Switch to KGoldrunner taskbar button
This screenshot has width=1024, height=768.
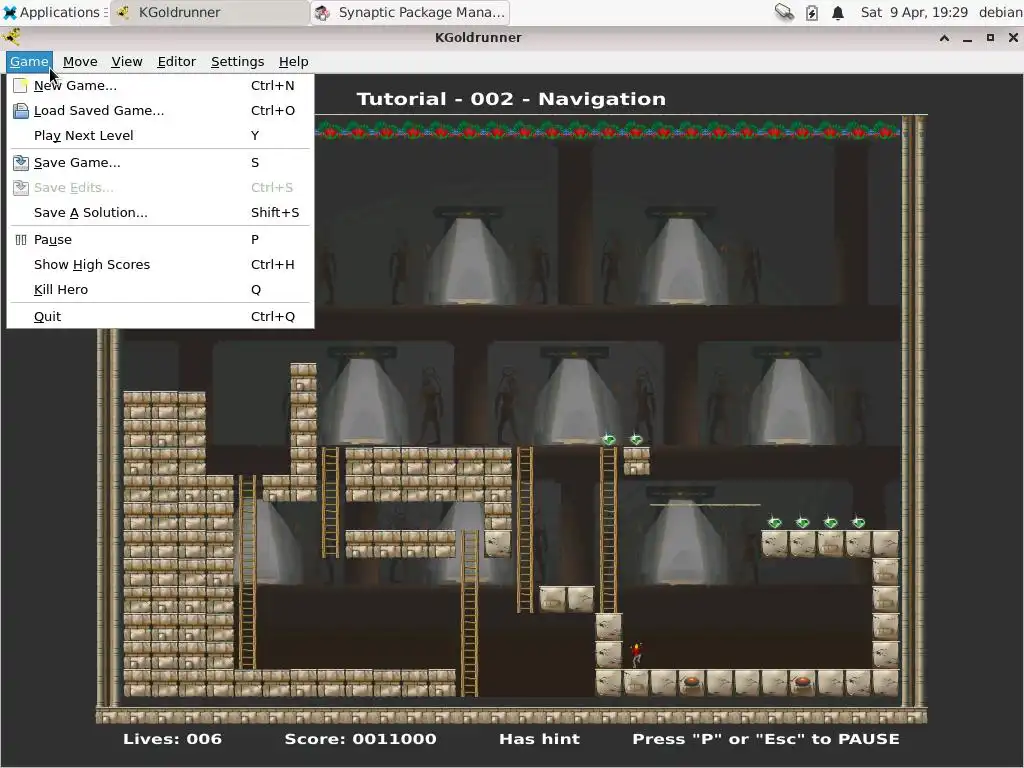point(209,12)
